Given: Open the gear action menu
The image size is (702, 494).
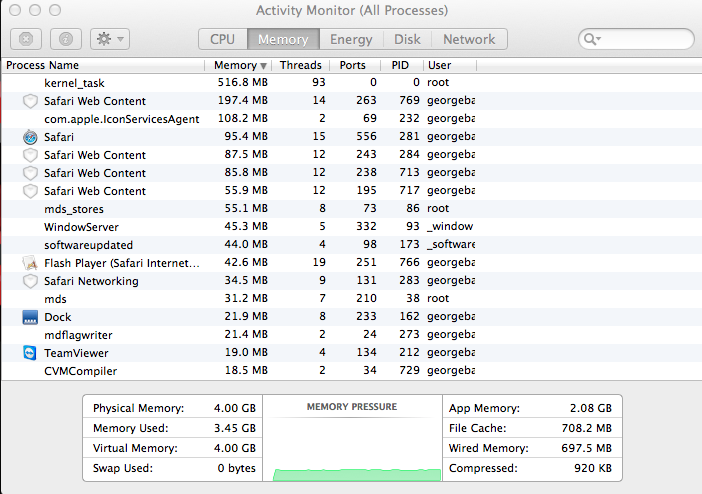Looking at the screenshot, I should tap(110, 39).
